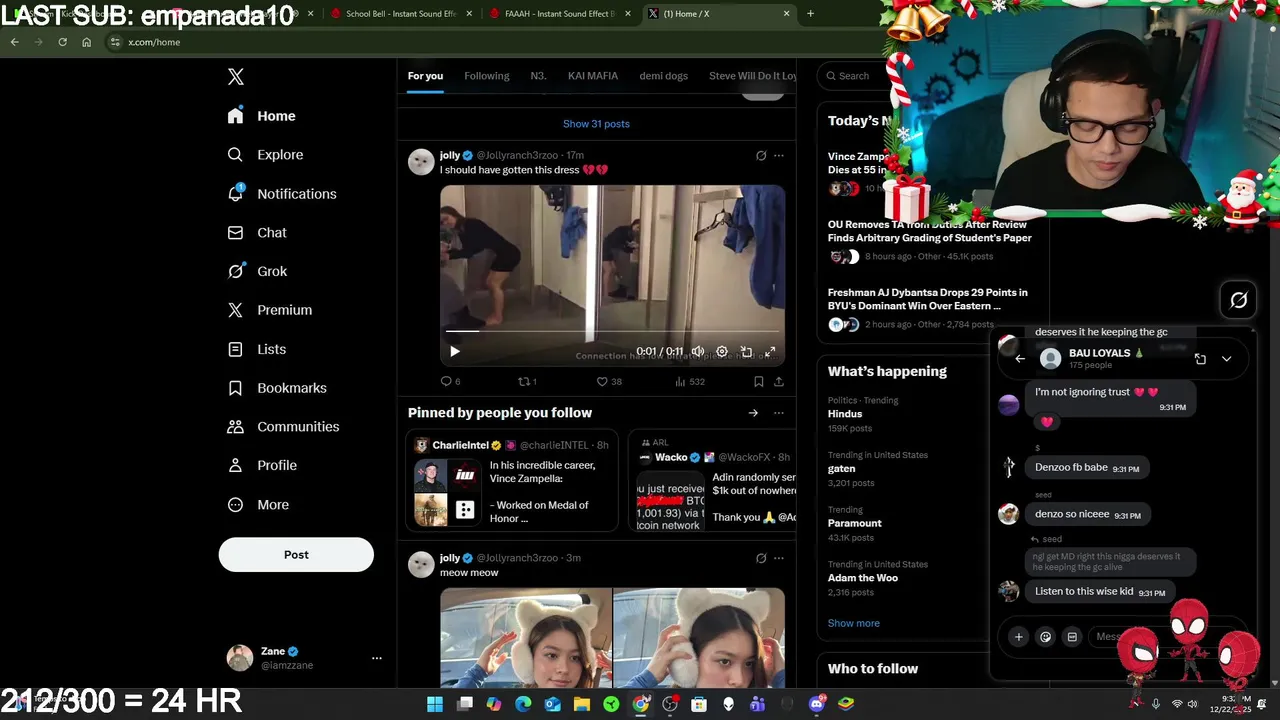Open emoji picker in chat
Screen dimensions: 1280x720
[x=1046, y=637]
